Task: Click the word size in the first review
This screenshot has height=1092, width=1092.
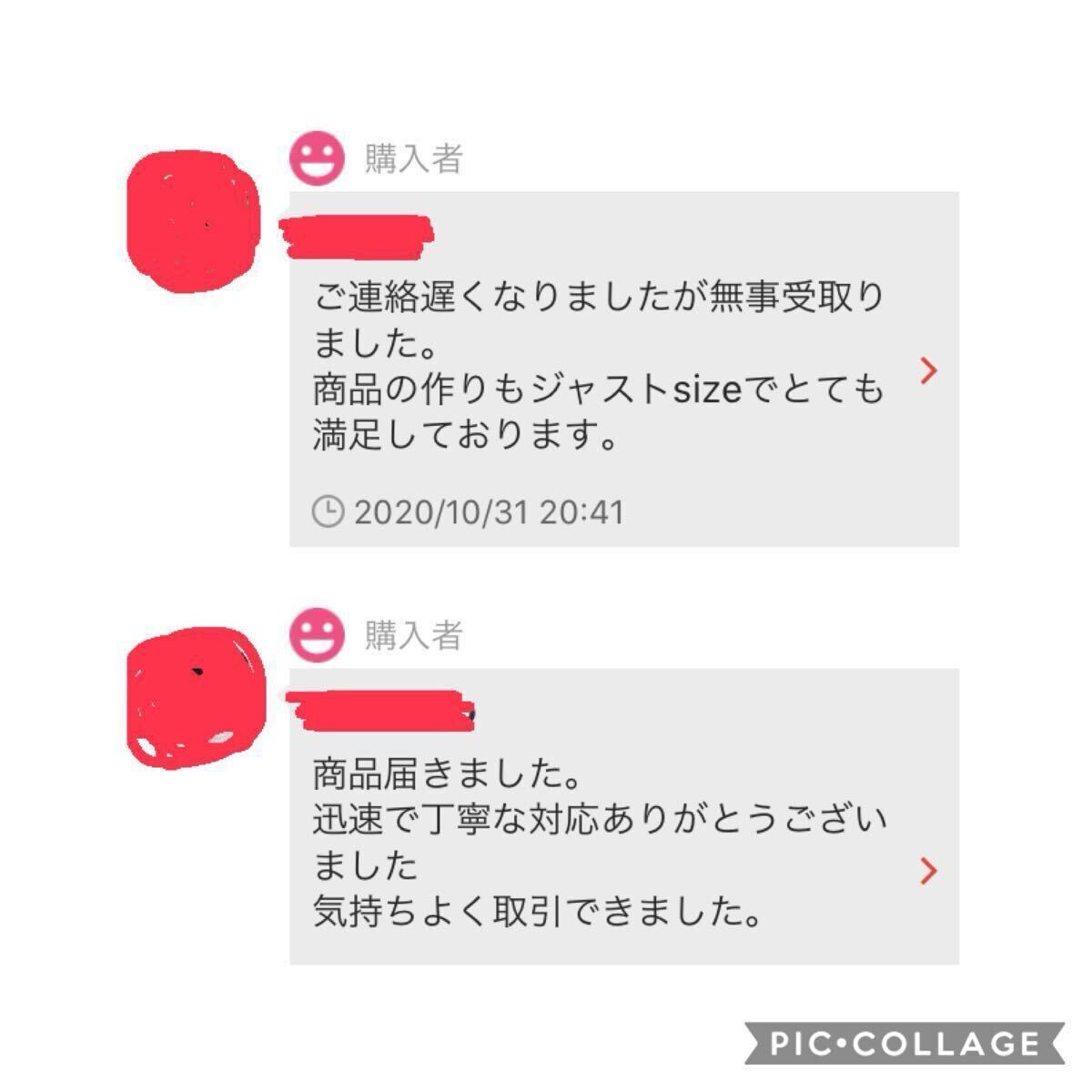Action: pos(708,391)
